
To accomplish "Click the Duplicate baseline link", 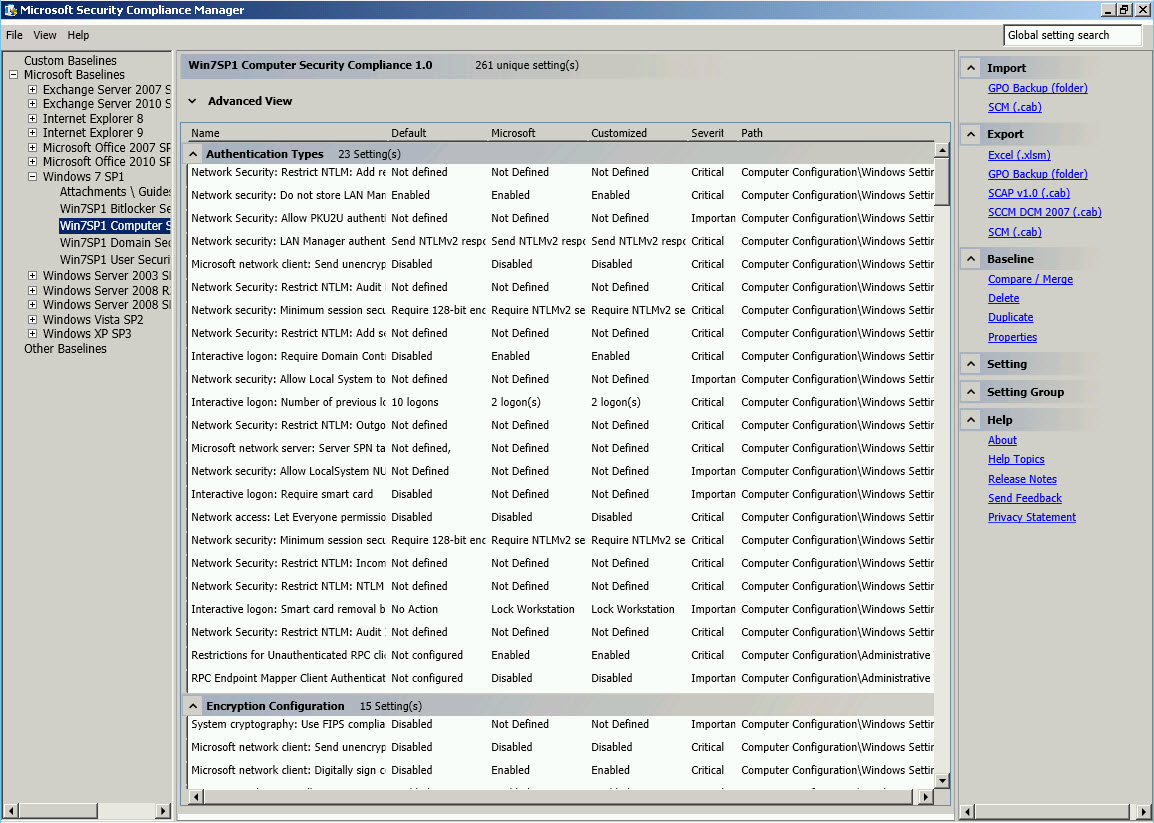I will (1009, 317).
